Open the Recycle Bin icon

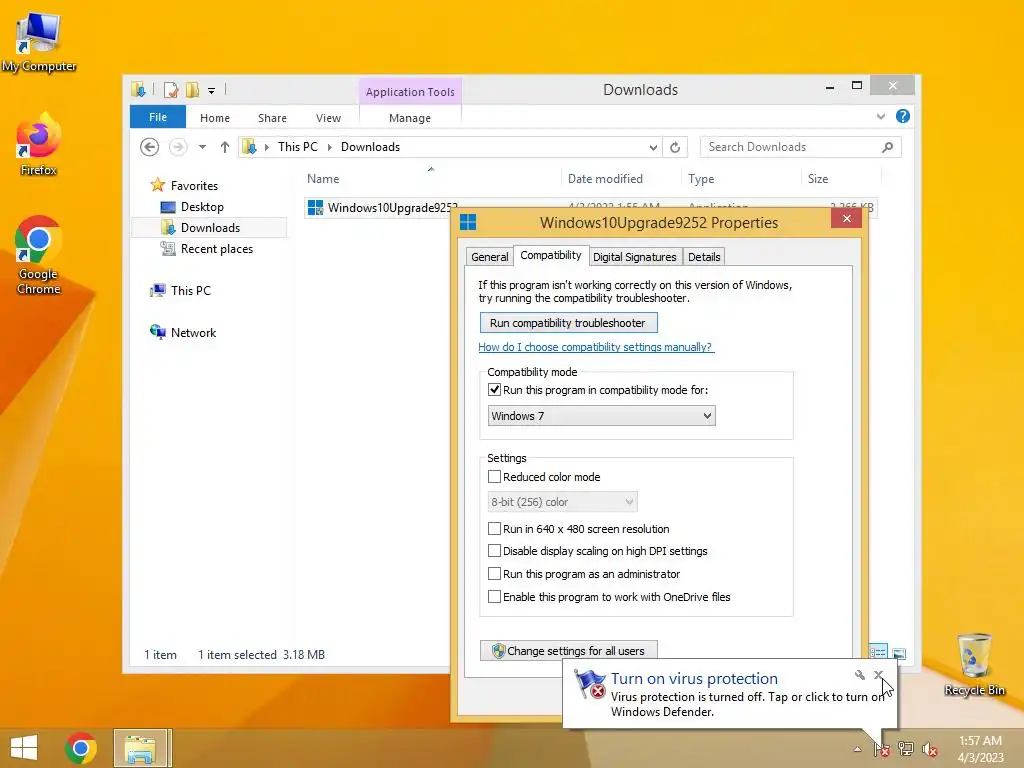click(x=974, y=664)
